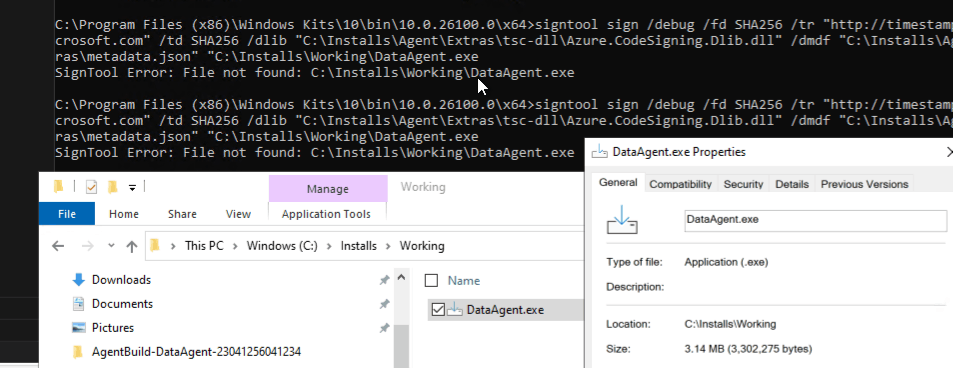Click the pin icon beside Documents

point(384,304)
